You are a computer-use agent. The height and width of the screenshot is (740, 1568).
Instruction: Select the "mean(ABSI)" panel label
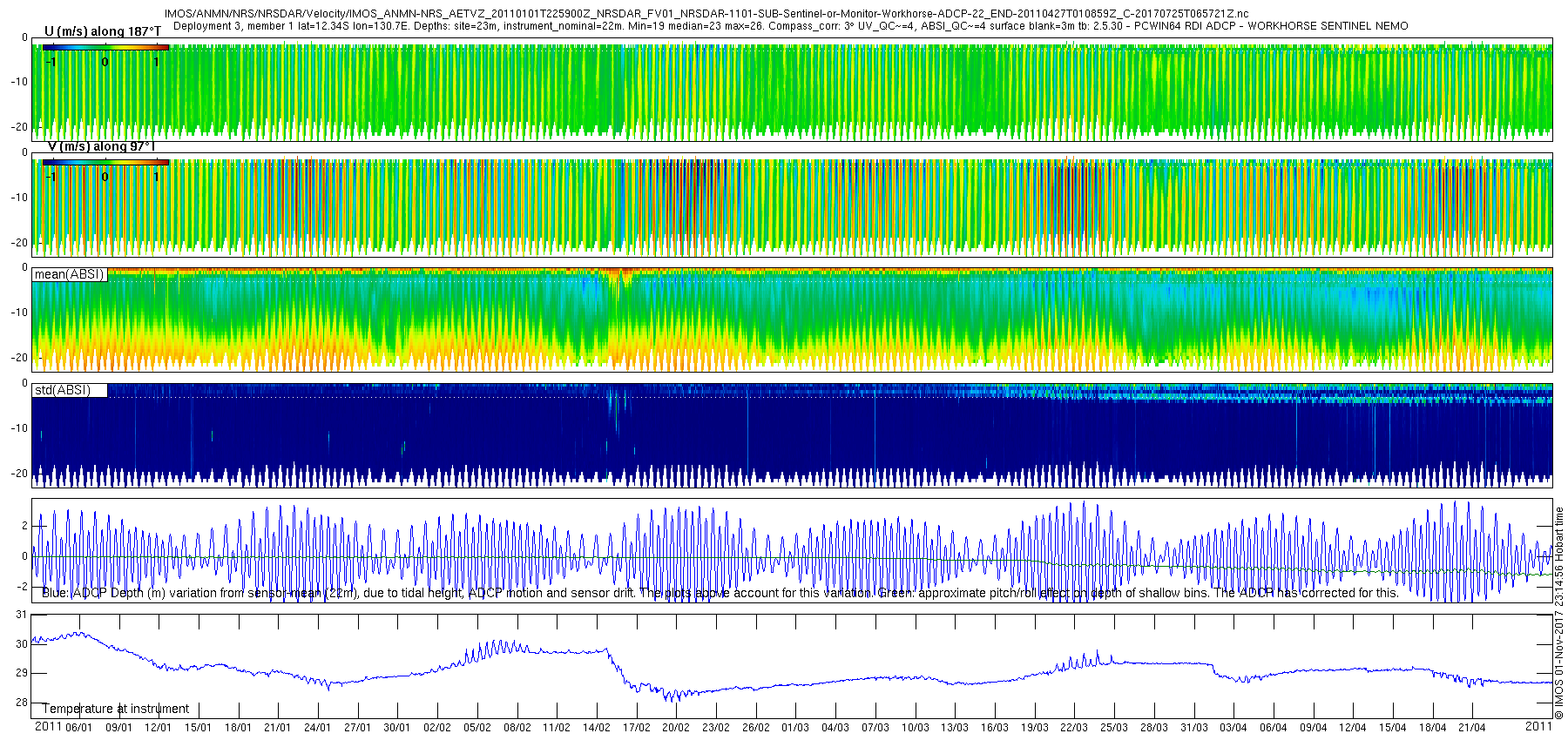point(70,274)
